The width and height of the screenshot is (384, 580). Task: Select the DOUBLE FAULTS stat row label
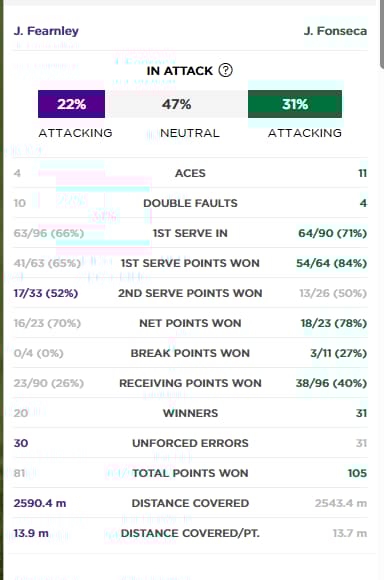[x=190, y=203]
